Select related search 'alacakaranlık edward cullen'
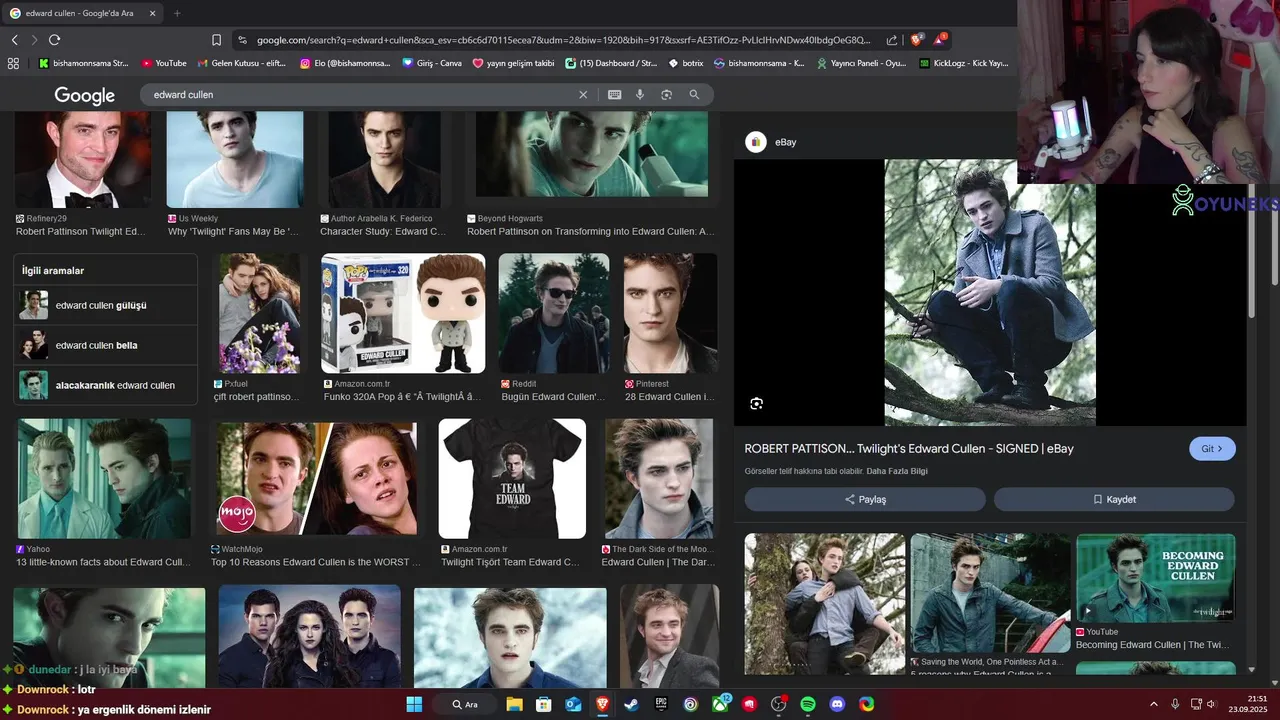 [105, 385]
